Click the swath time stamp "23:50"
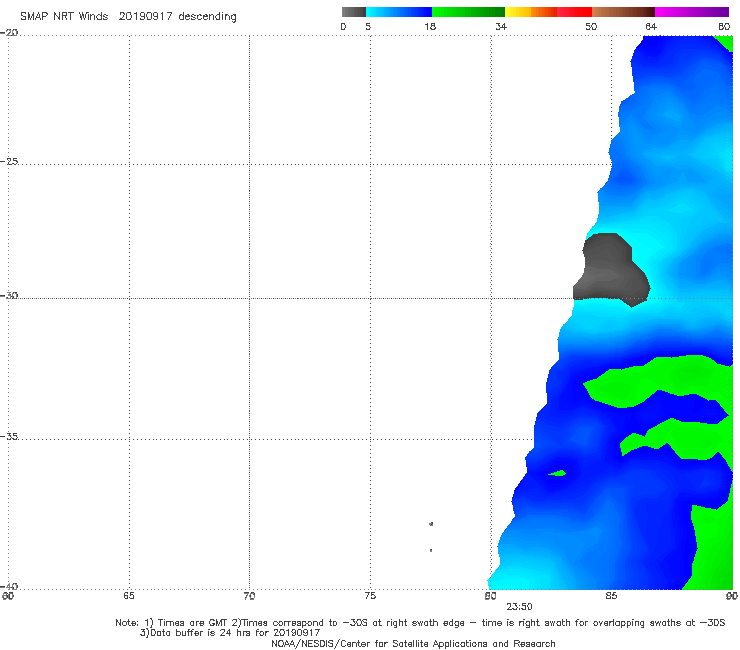This screenshot has width=740, height=650. click(520, 607)
